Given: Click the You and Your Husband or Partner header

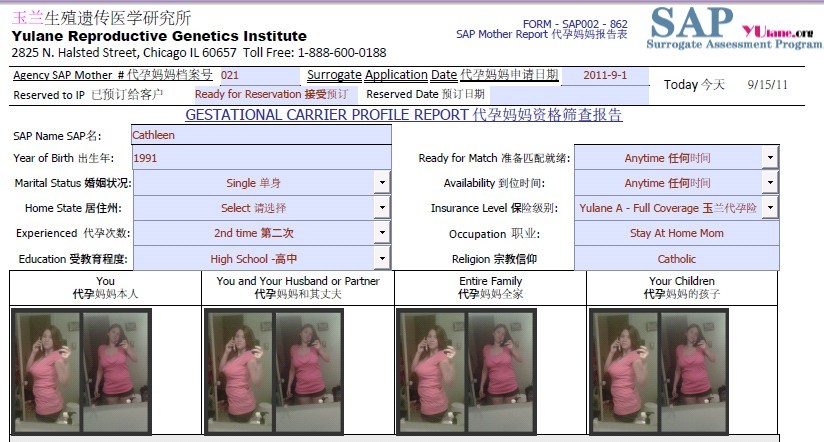Looking at the screenshot, I should tap(297, 287).
